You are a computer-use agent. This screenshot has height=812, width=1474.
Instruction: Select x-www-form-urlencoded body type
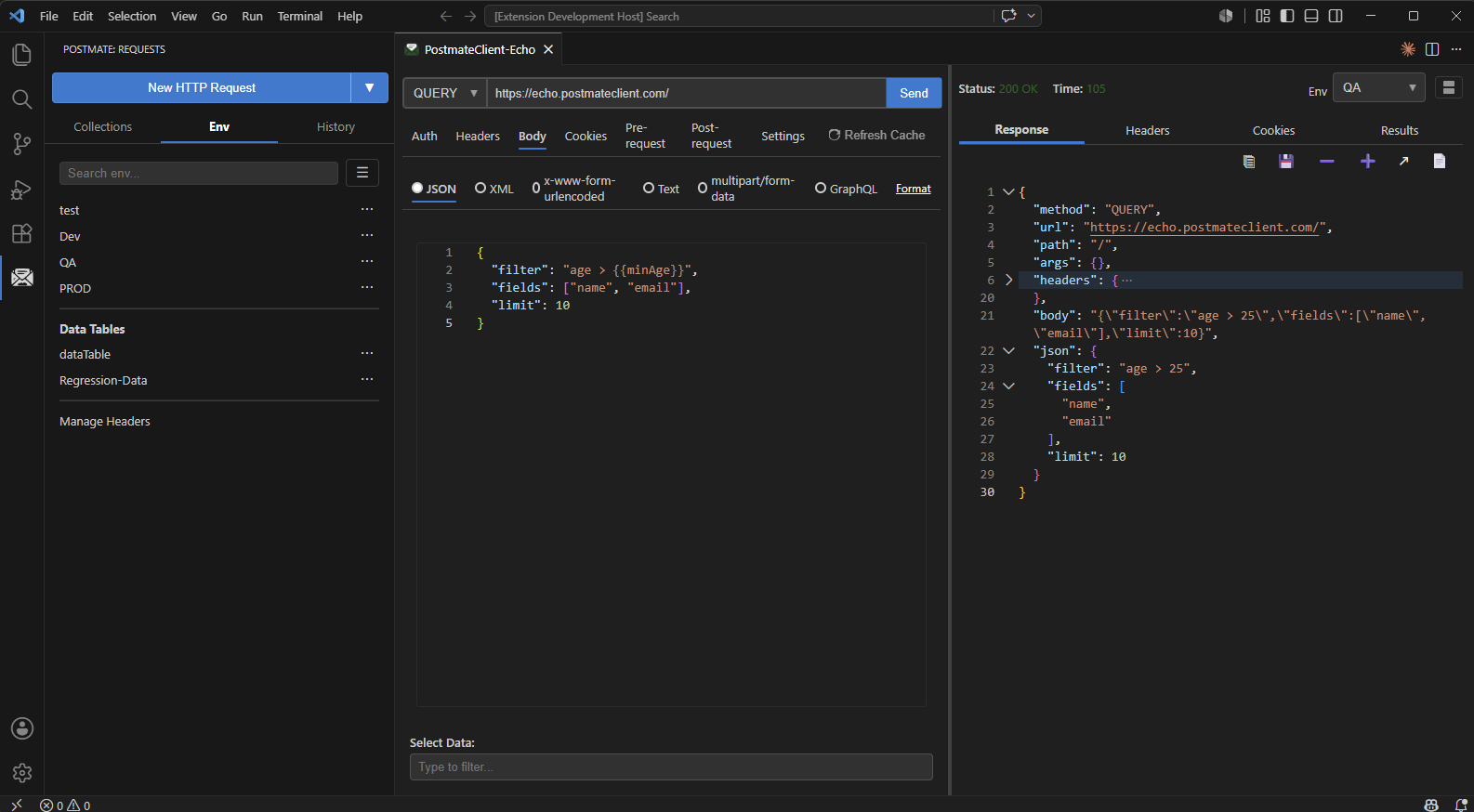[x=573, y=189]
